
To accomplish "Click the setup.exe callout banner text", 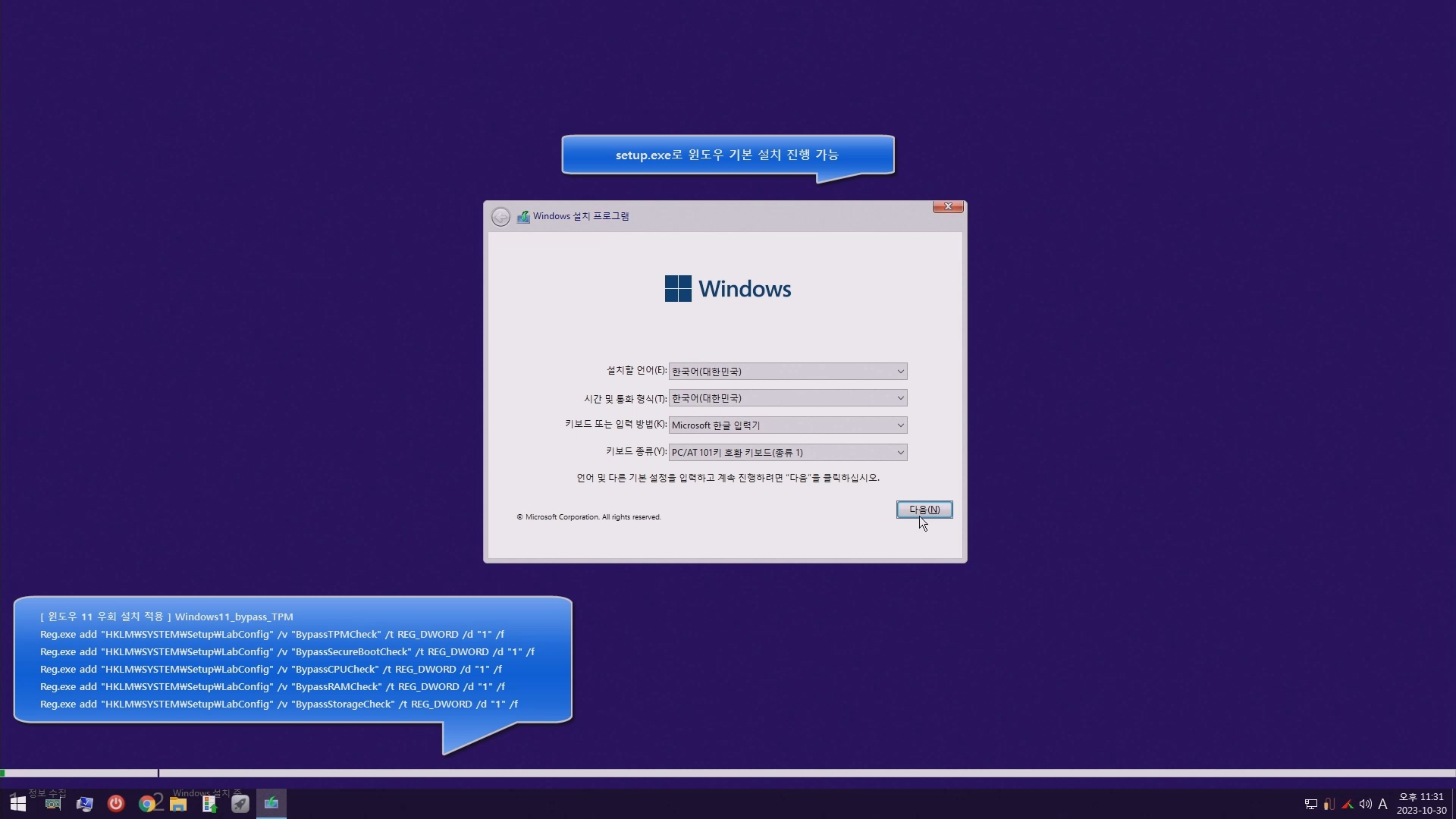I will click(x=727, y=155).
